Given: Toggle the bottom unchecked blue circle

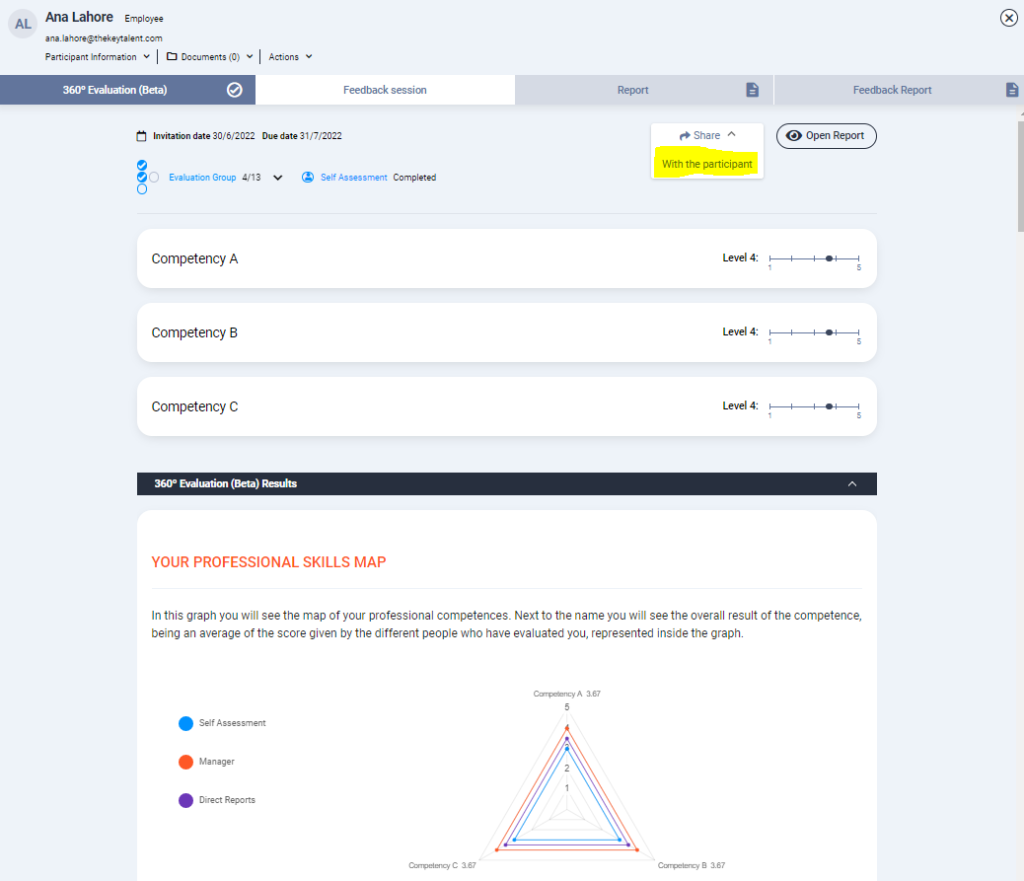Looking at the screenshot, I should pyautogui.click(x=142, y=189).
